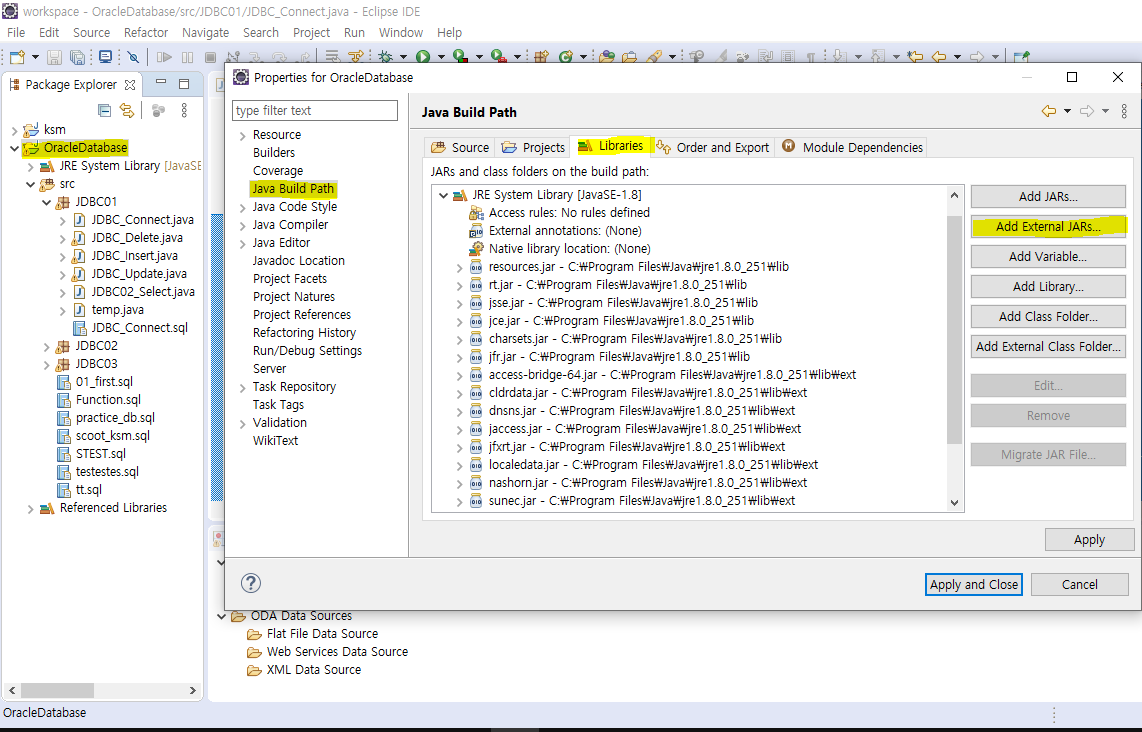Open the File menu
This screenshot has height=732, width=1142.
pyautogui.click(x=16, y=32)
